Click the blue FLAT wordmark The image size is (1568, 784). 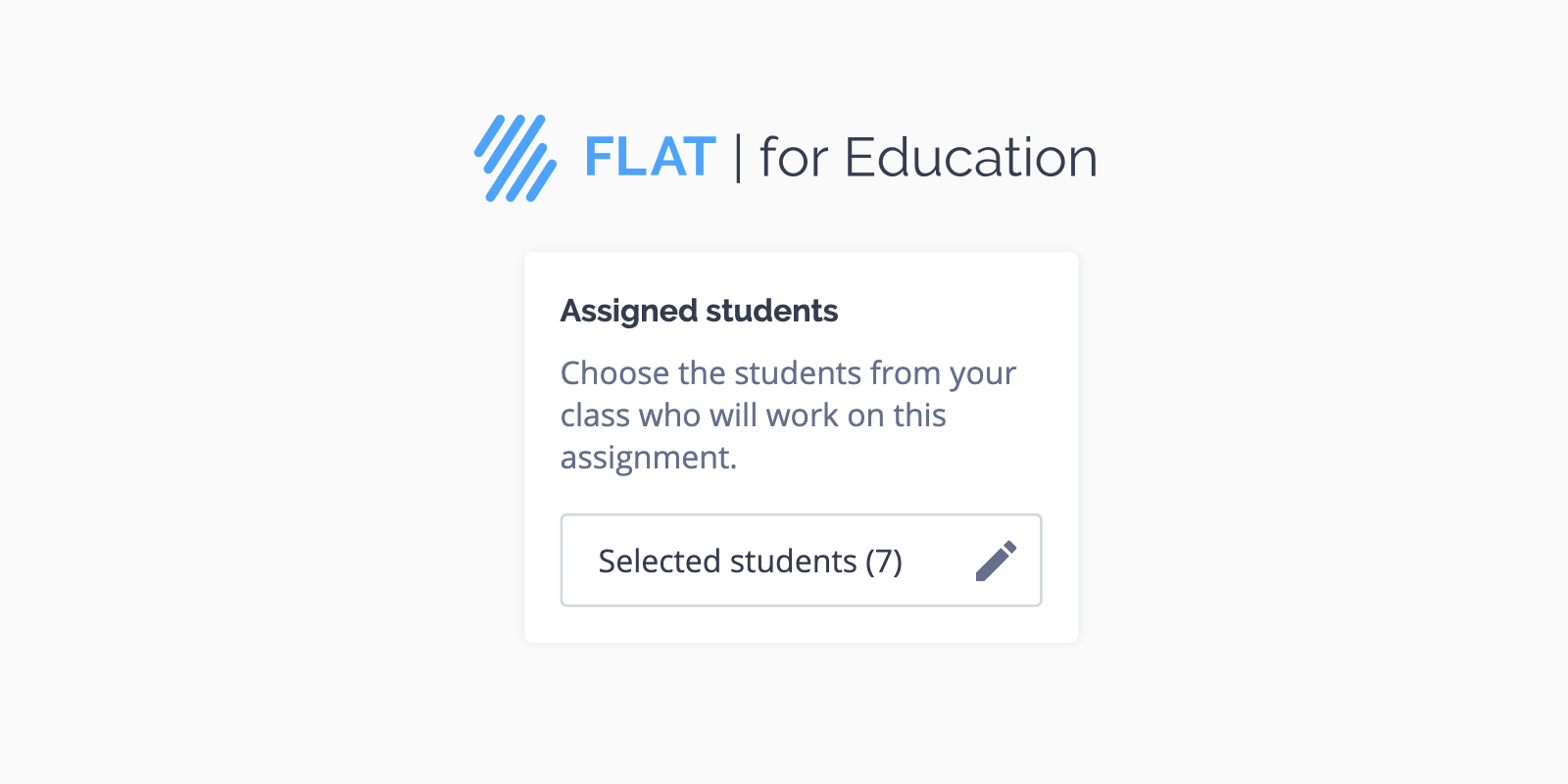tap(649, 158)
